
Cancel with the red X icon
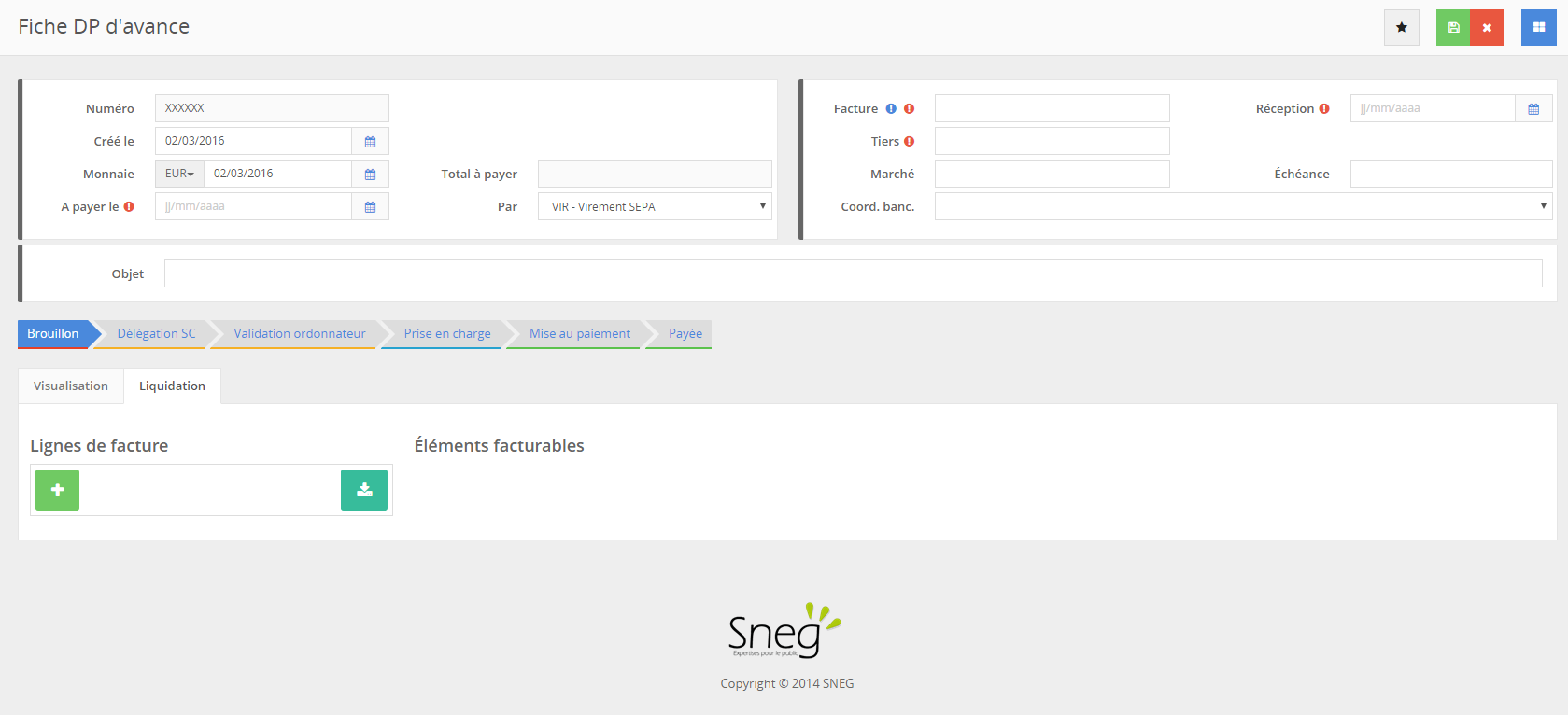(1487, 28)
